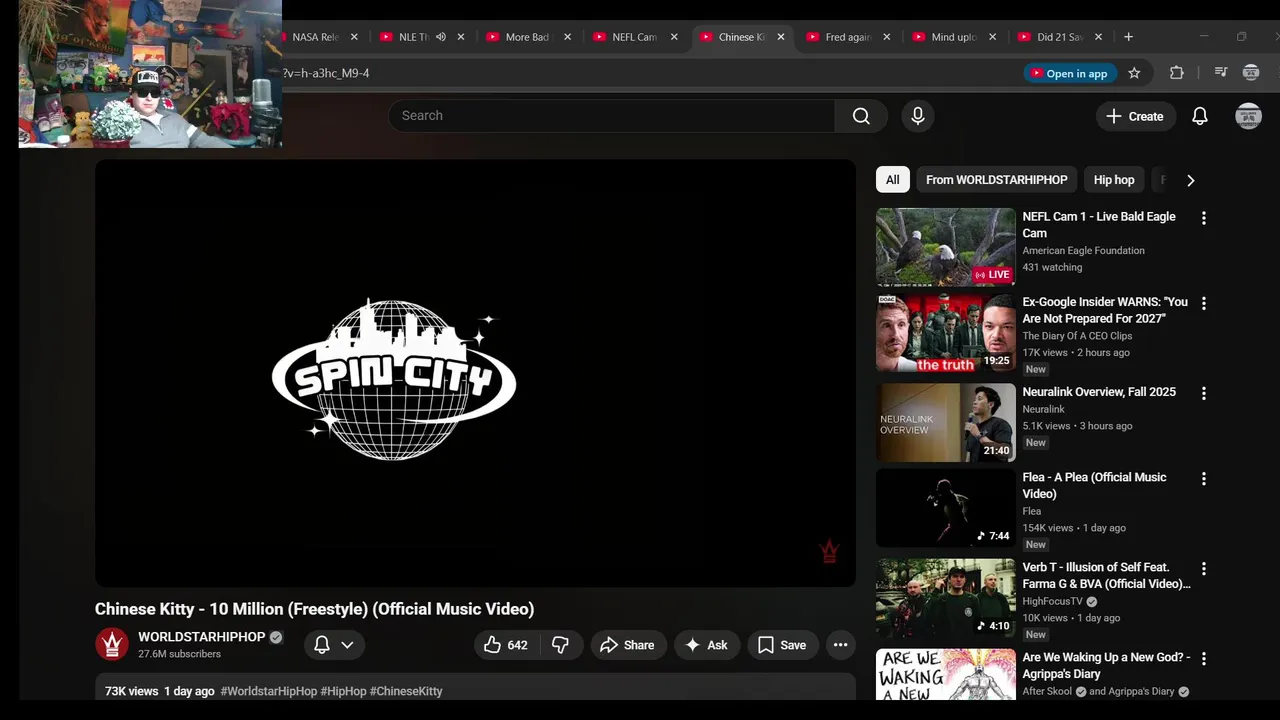1280x720 pixels.
Task: Open the account avatar menu
Action: pos(1248,116)
